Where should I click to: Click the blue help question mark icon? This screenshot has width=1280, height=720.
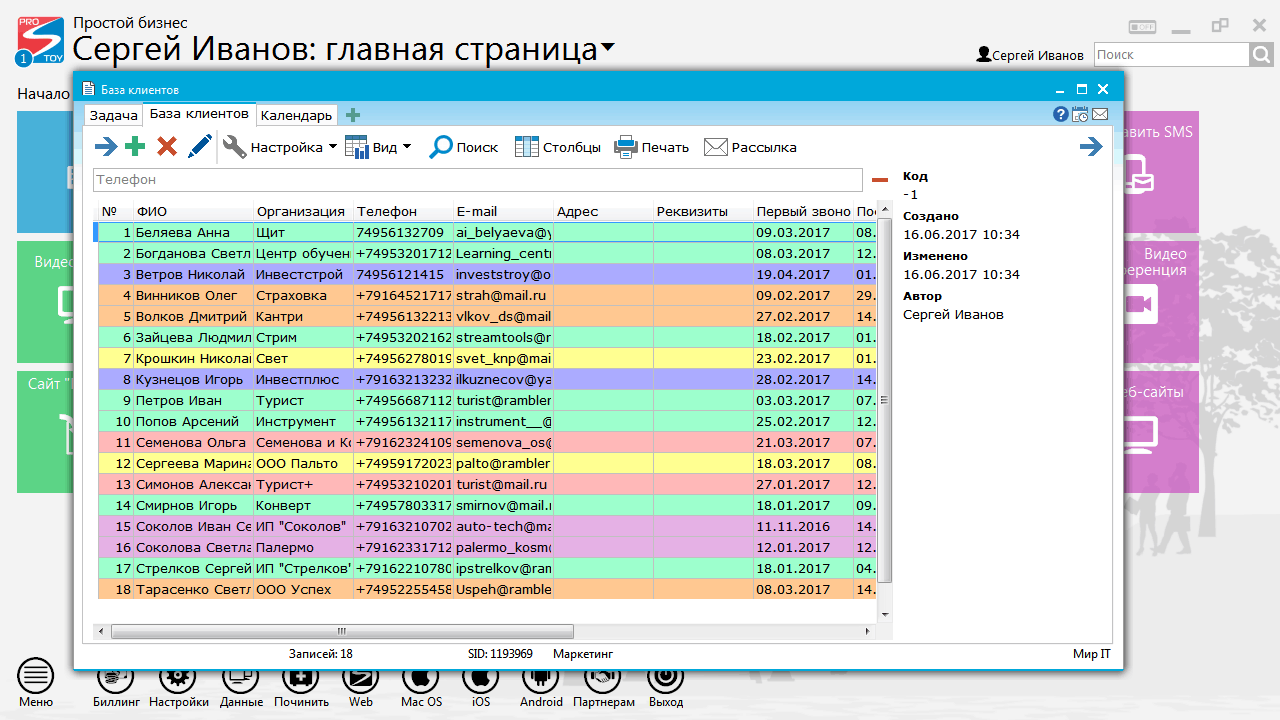(1061, 114)
